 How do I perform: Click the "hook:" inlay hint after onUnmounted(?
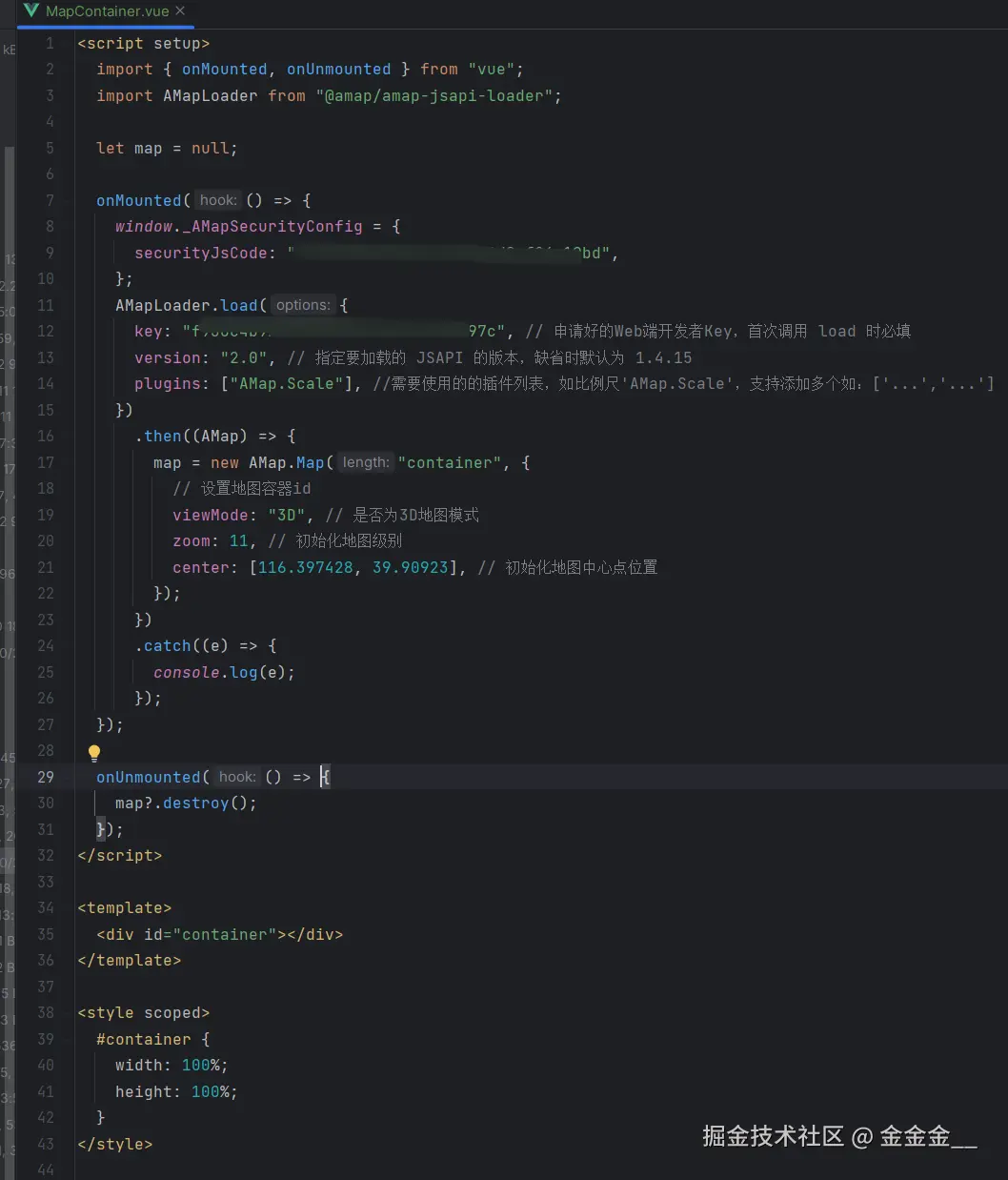[x=237, y=777]
